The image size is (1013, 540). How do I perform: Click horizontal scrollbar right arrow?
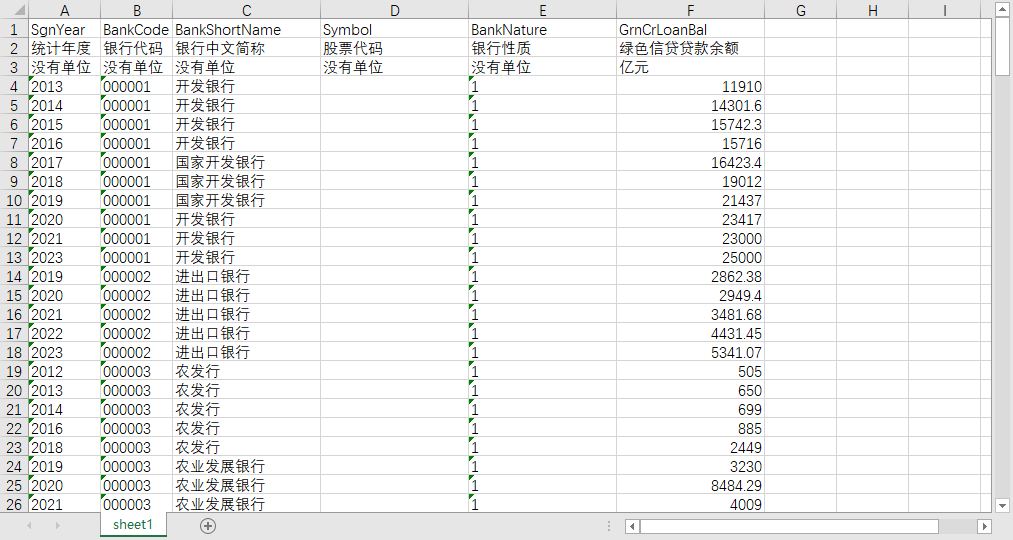tap(984, 526)
